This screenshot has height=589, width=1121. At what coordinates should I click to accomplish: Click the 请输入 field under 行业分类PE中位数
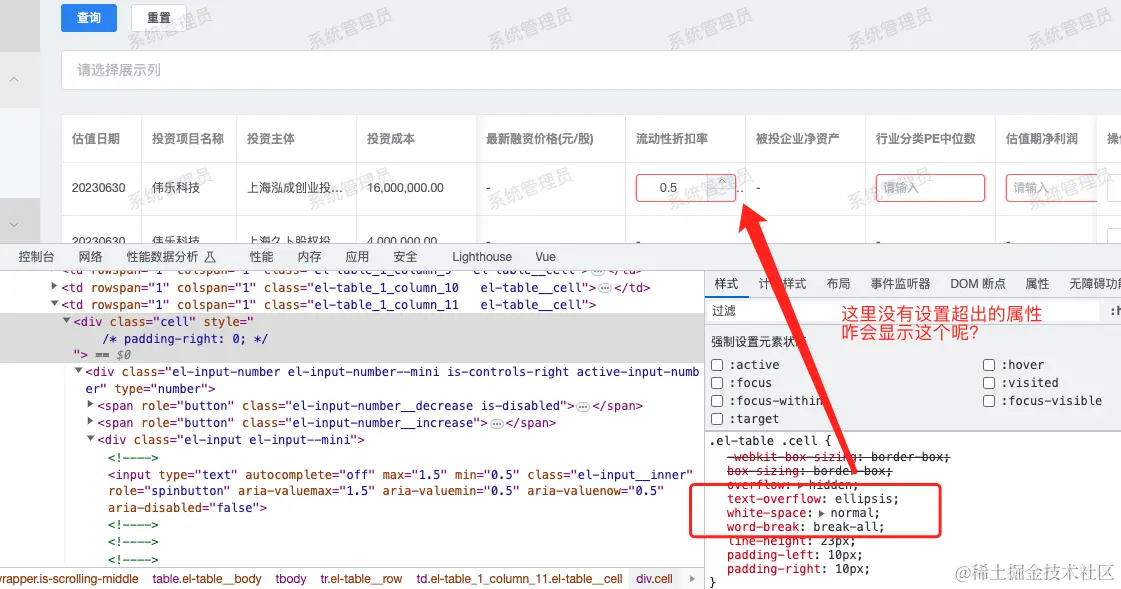coord(930,188)
